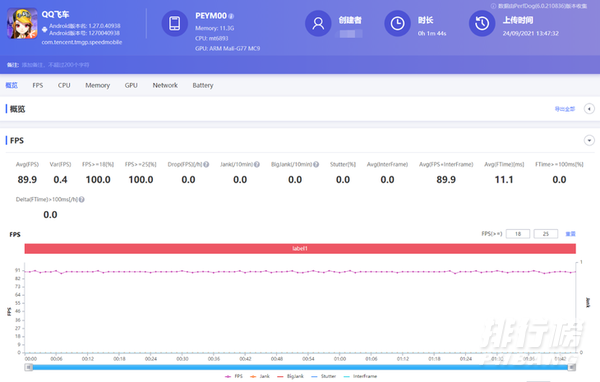The height and width of the screenshot is (382, 600).
Task: Click the duration clock icon
Action: pos(397,23)
